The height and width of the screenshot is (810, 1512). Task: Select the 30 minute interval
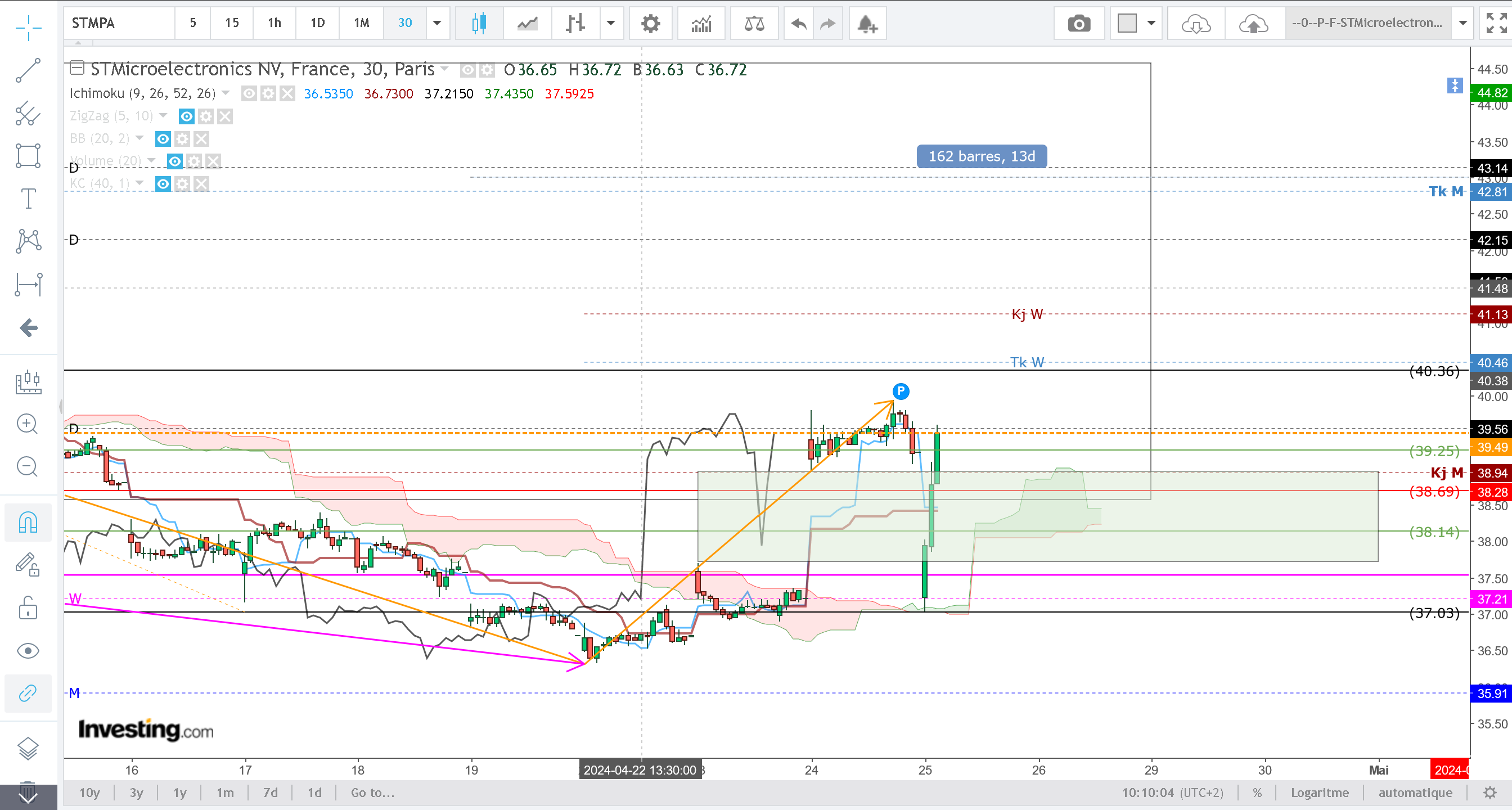coord(405,24)
